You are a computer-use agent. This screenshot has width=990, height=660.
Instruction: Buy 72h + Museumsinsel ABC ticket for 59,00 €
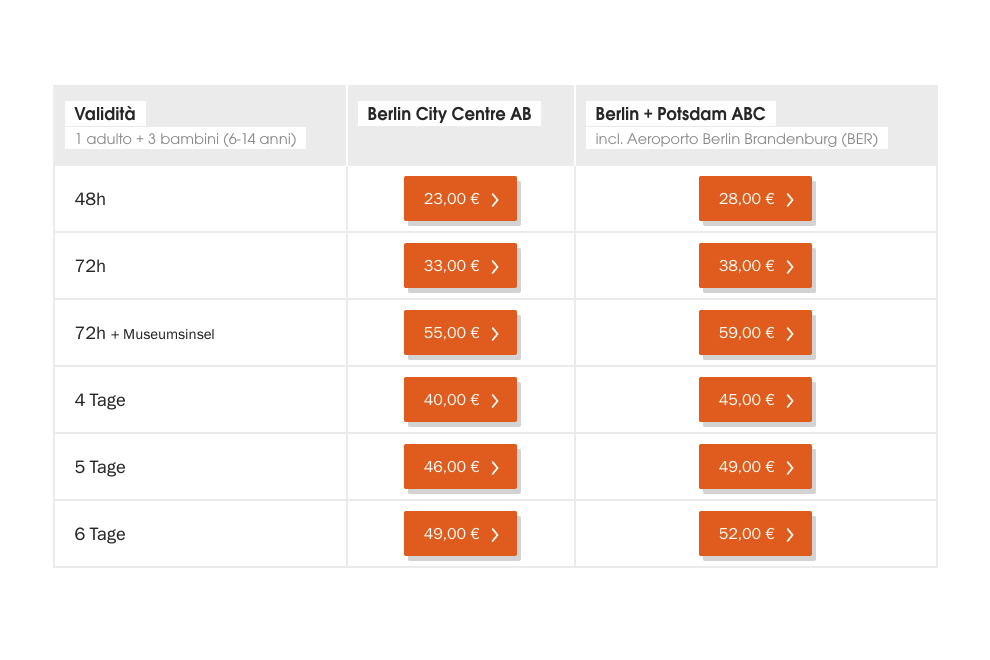coord(755,333)
